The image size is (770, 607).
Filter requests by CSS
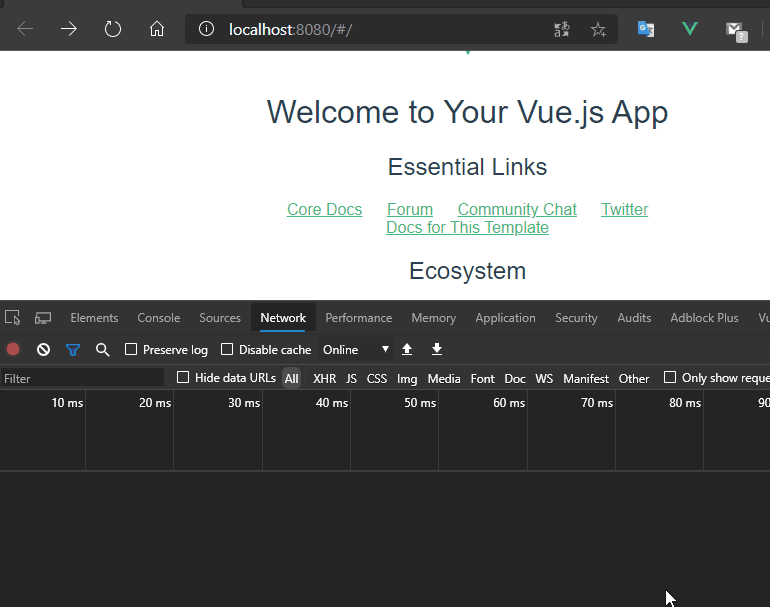coord(377,379)
